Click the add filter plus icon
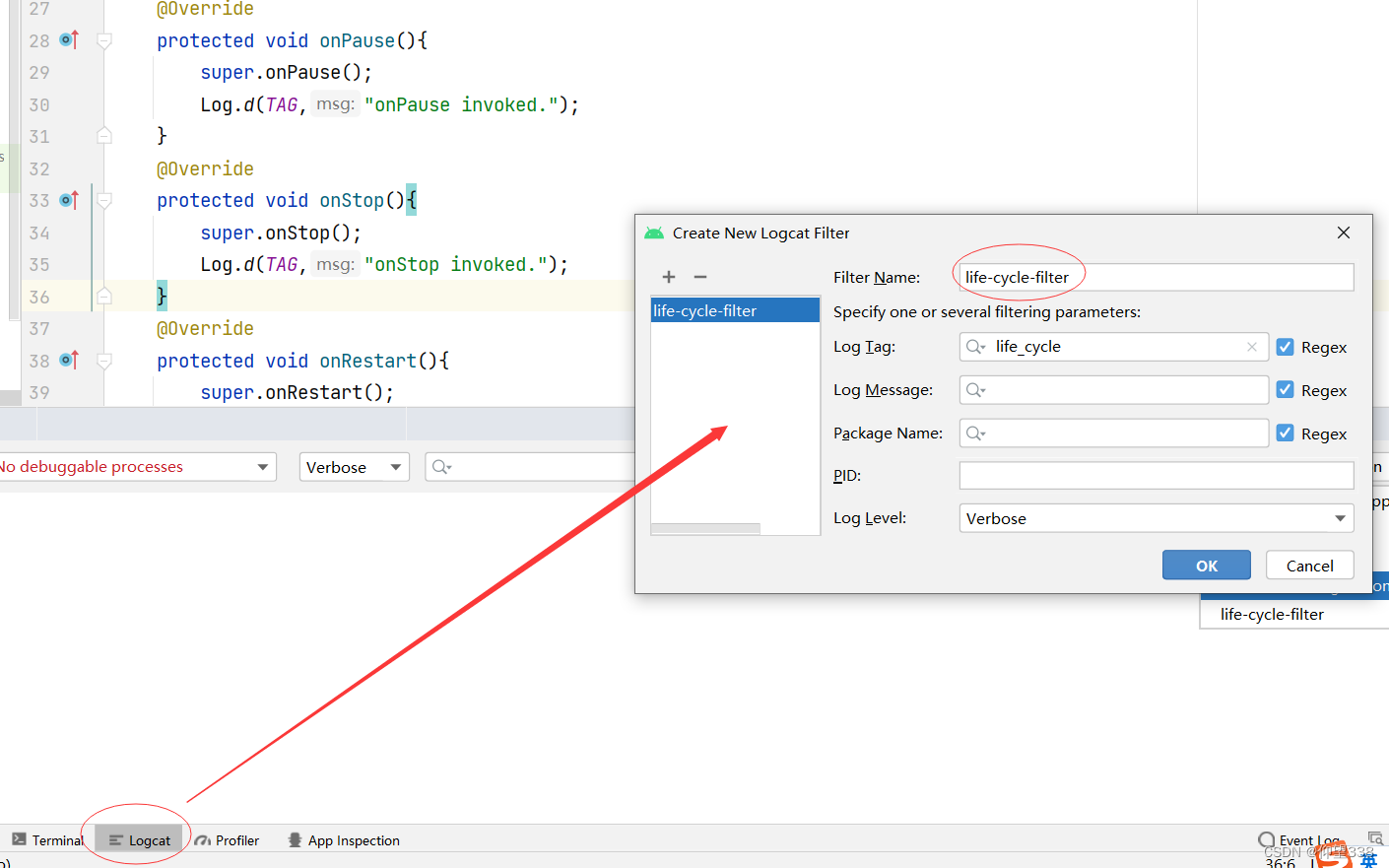1389x868 pixels. coord(669,277)
